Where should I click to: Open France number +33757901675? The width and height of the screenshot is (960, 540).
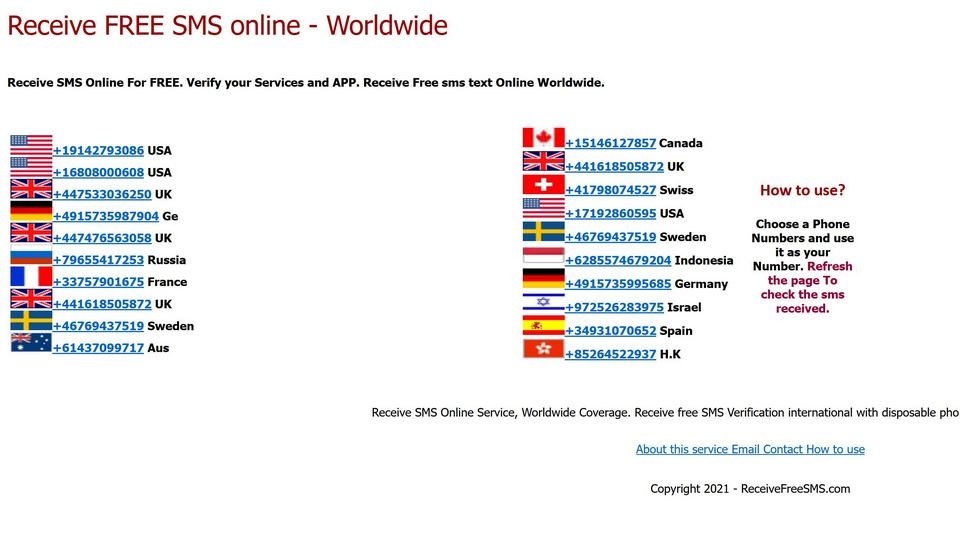(x=99, y=282)
